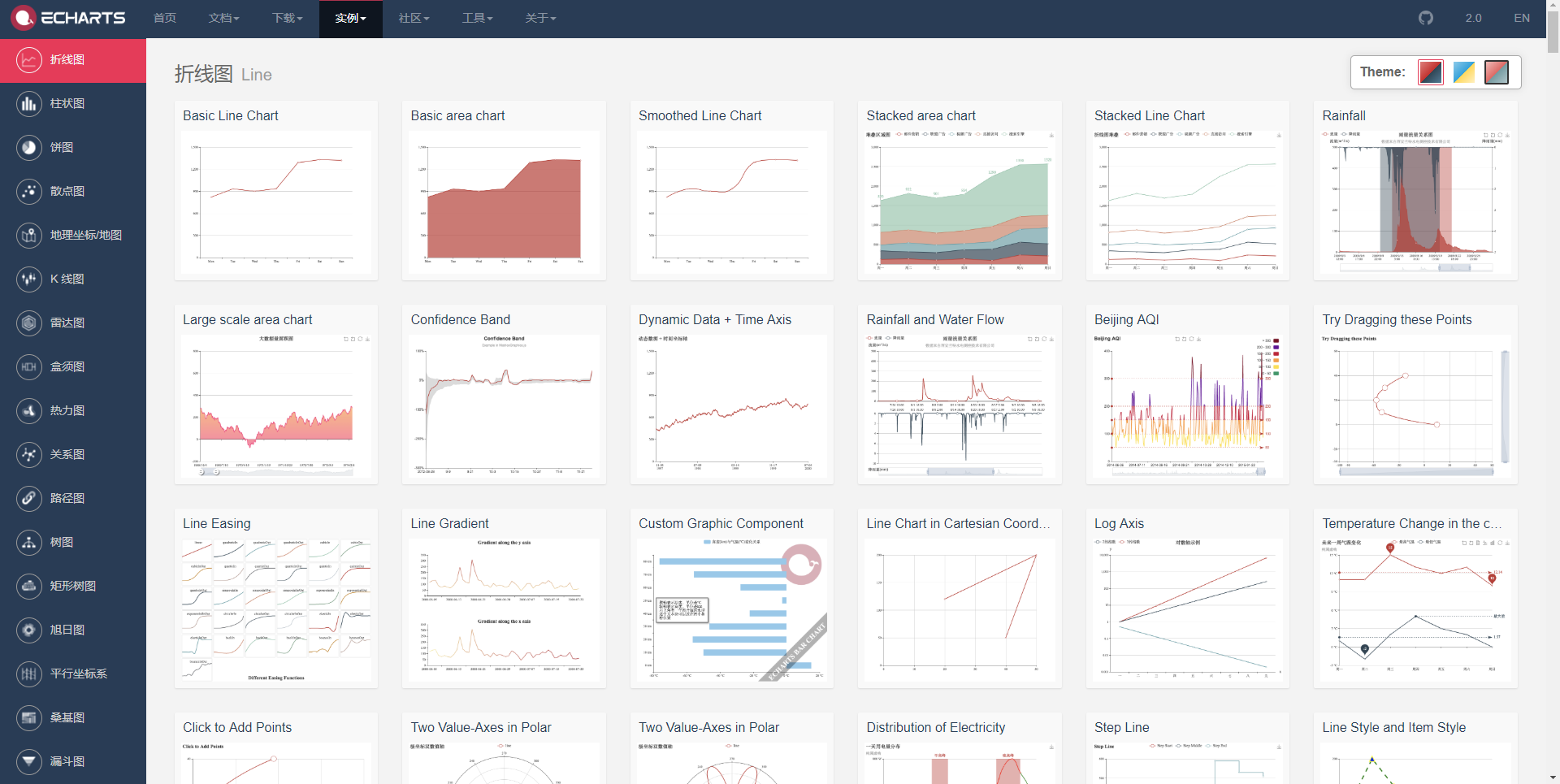Image resolution: width=1560 pixels, height=784 pixels.
Task: Open the 盒须图 boxplot category
Action: pyautogui.click(x=73, y=367)
